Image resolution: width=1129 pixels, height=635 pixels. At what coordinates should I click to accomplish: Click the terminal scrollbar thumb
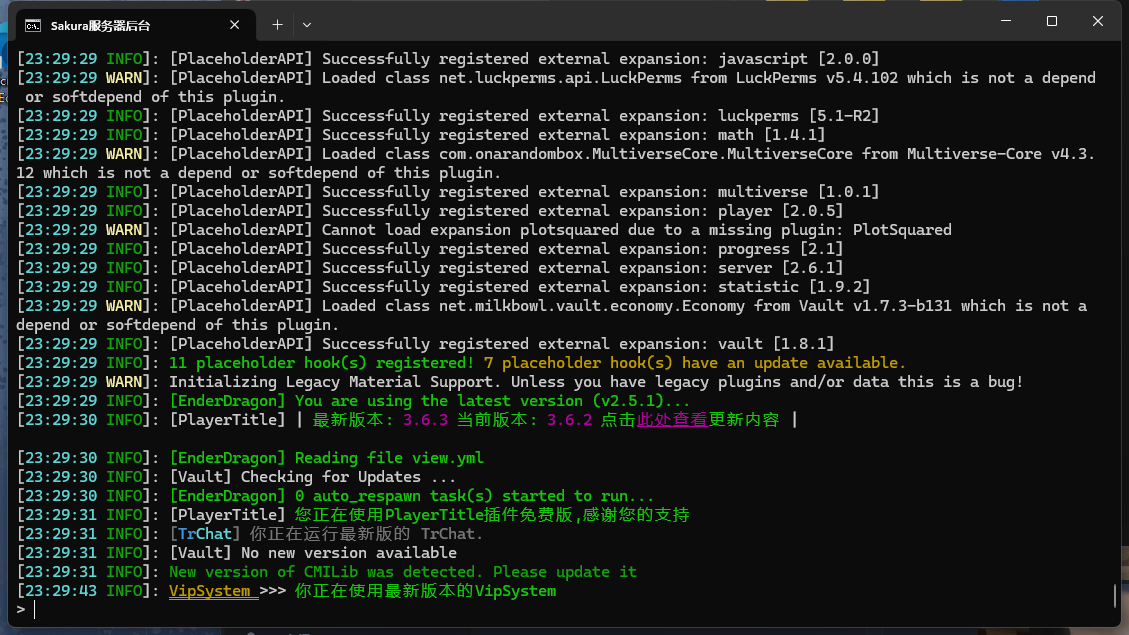(x=1115, y=595)
